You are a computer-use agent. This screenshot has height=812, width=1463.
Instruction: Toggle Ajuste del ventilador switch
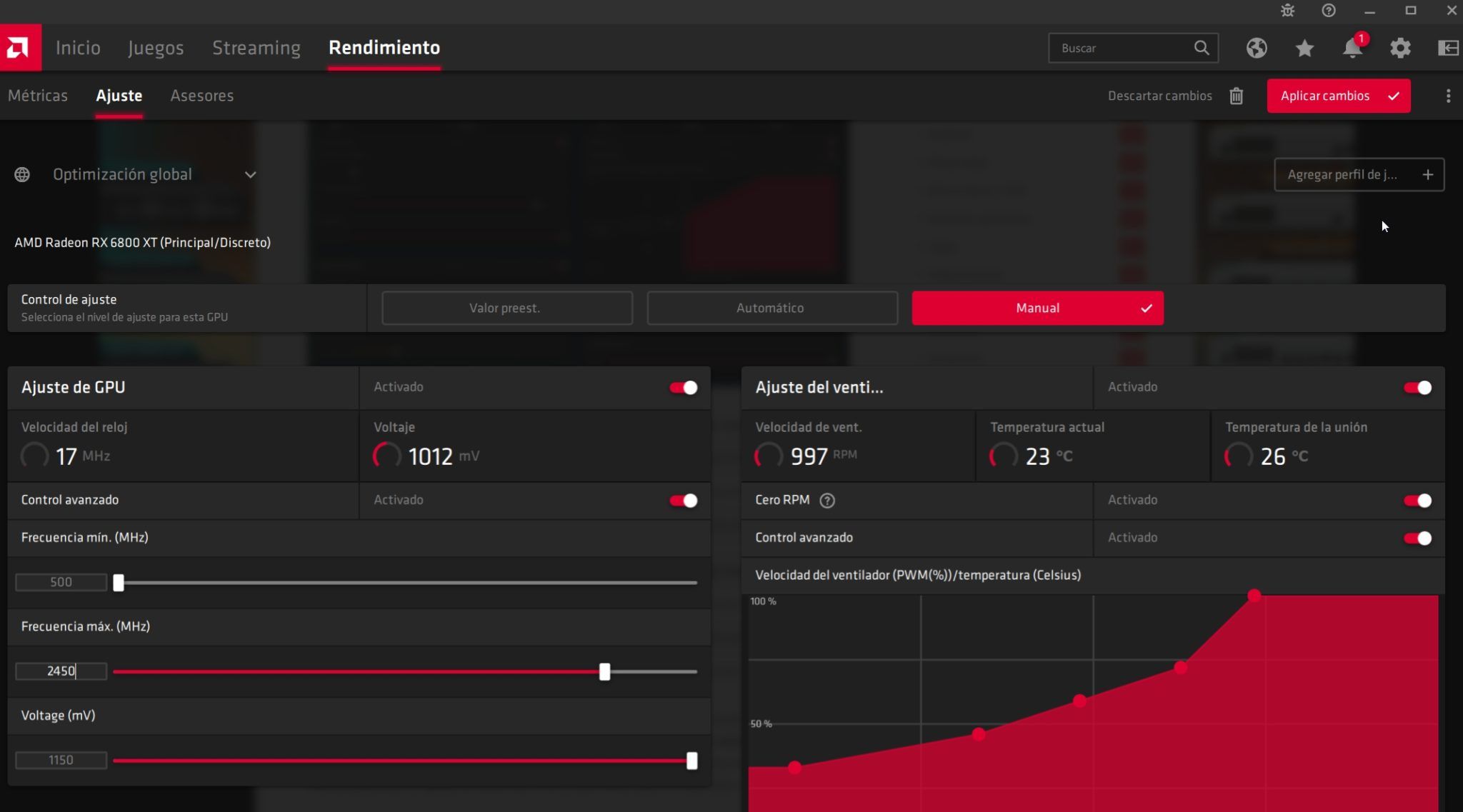[x=1418, y=388]
